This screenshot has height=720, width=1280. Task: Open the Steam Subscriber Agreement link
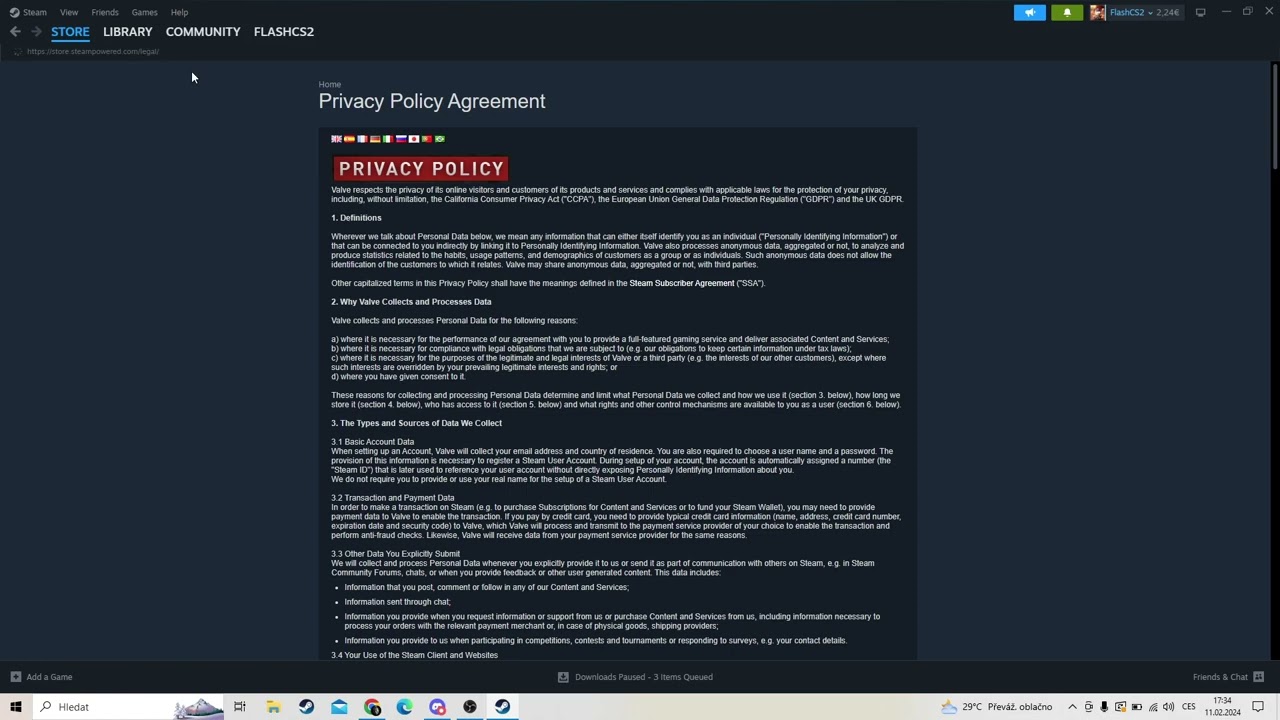pos(682,283)
